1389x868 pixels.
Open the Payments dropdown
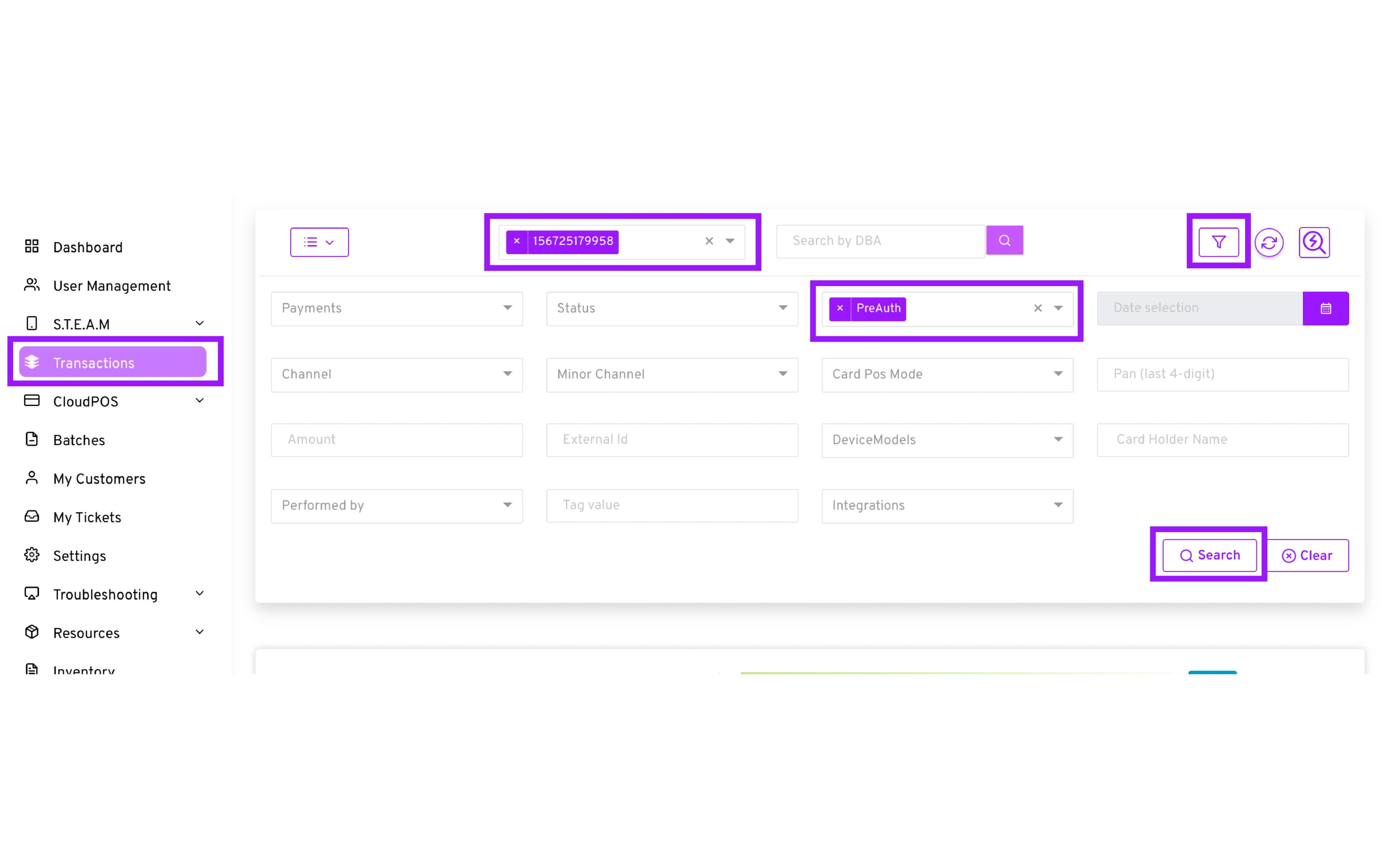pyautogui.click(x=396, y=308)
